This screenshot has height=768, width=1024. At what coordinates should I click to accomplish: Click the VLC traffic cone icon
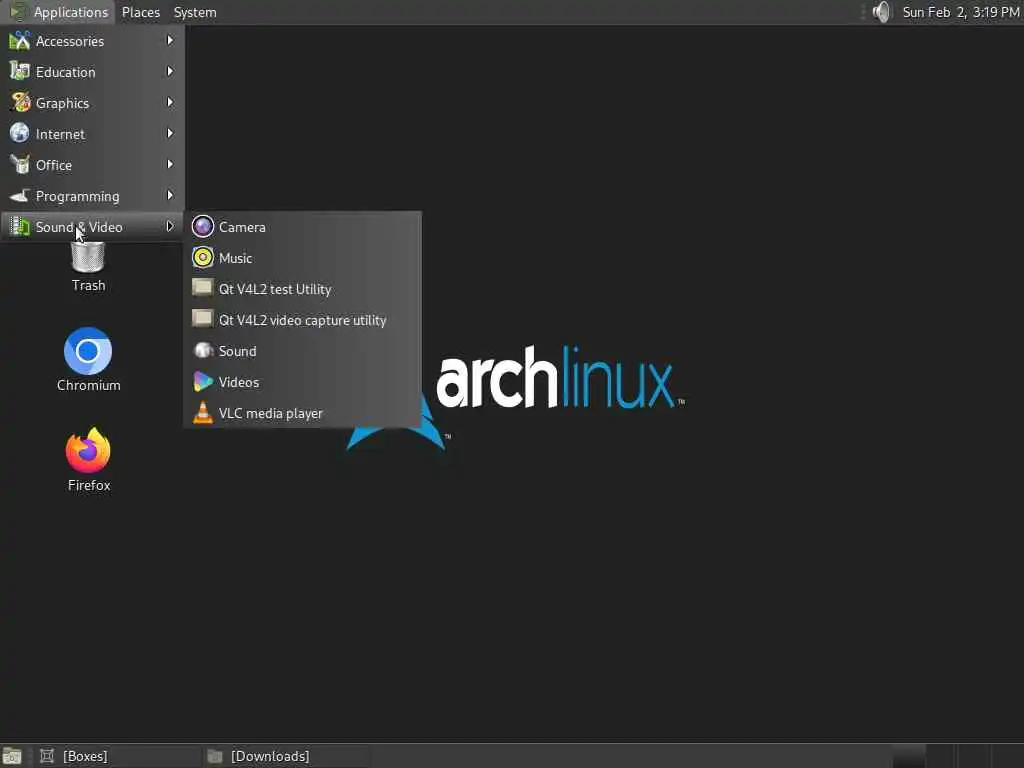(202, 413)
